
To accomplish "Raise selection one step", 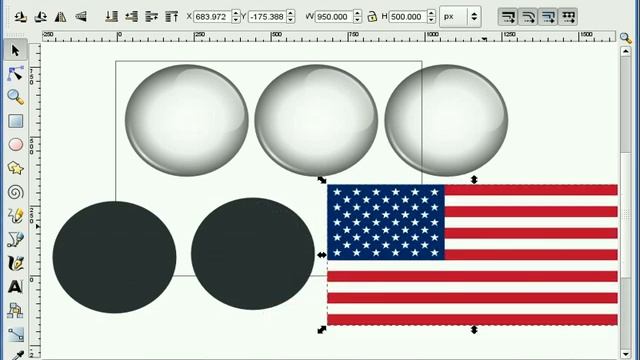I will click(x=151, y=17).
